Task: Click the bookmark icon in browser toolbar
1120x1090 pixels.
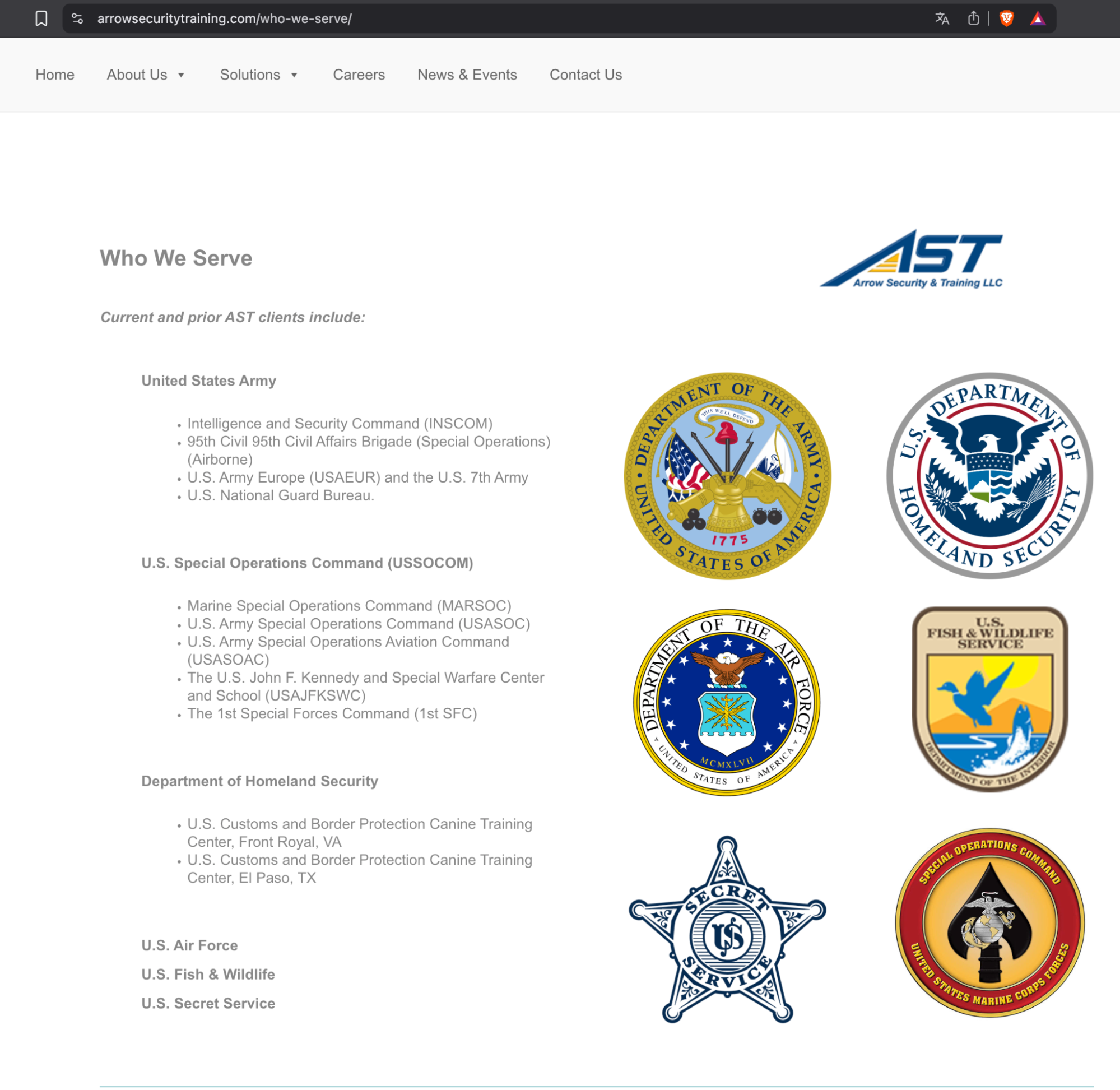Action: (41, 18)
